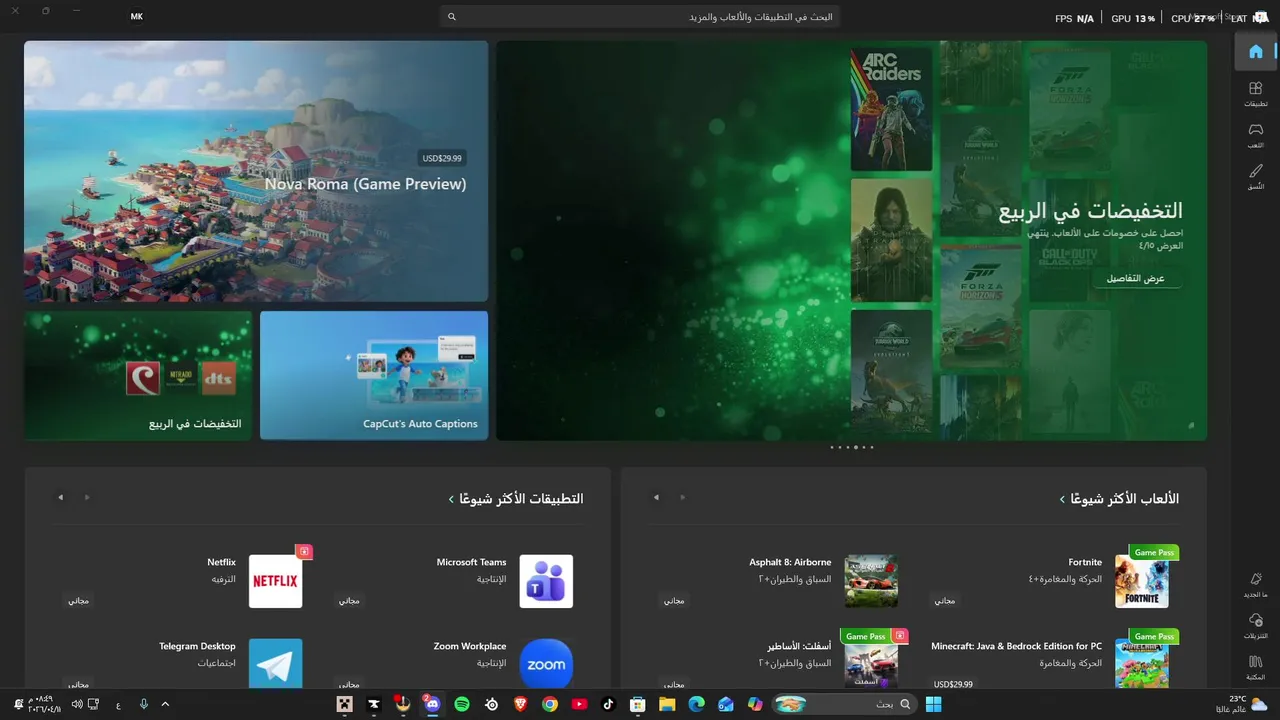Click the magnifier icon in the store search
The image size is (1280, 720).
click(x=451, y=17)
